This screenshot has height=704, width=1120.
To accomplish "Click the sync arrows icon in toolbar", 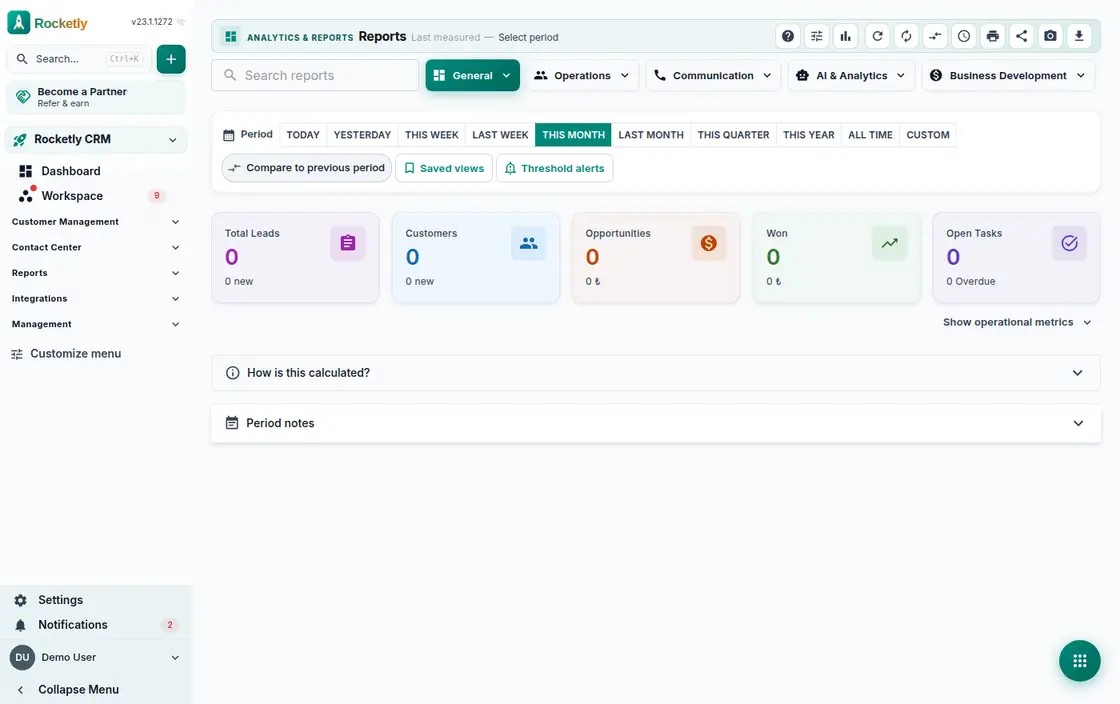I will 906,36.
